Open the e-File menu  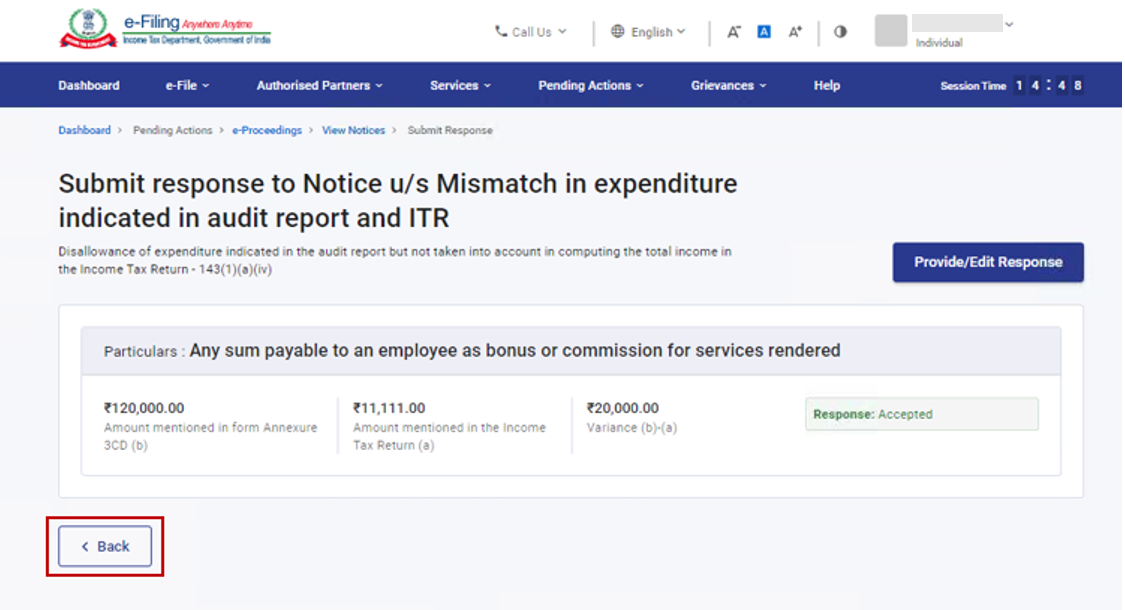187,86
